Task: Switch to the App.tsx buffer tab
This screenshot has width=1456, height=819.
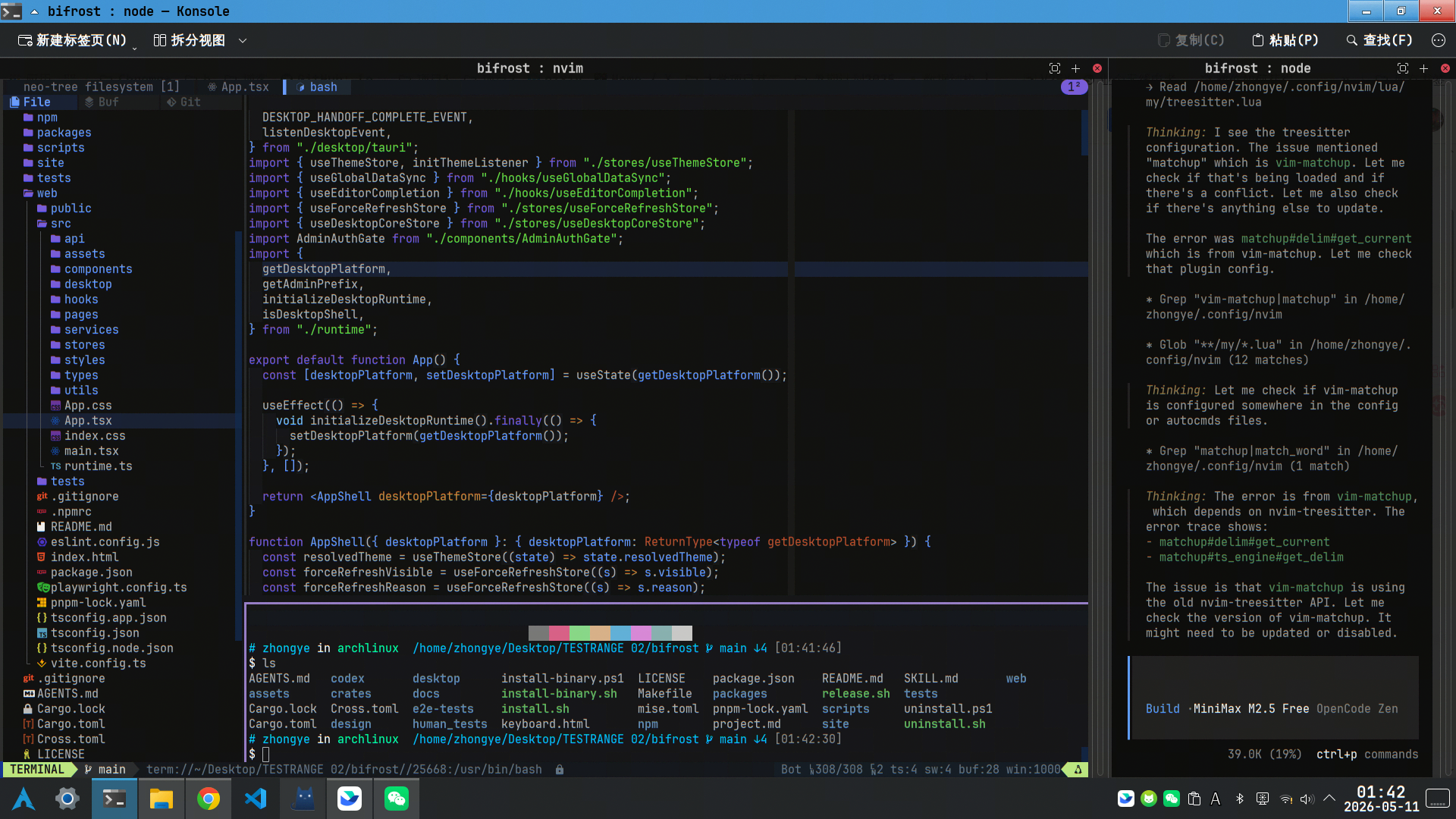Action: coord(238,87)
